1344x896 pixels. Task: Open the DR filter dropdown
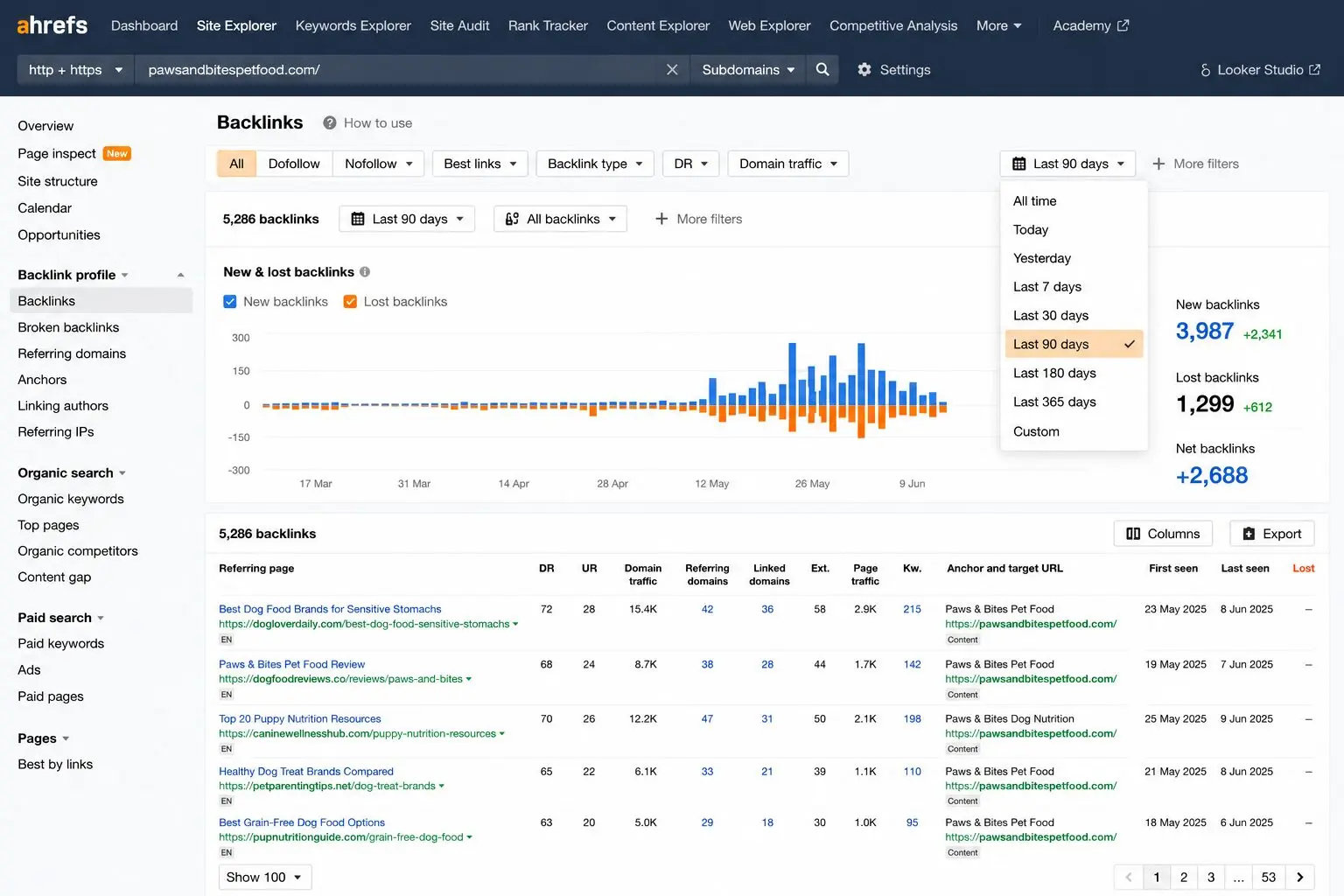pyautogui.click(x=691, y=164)
